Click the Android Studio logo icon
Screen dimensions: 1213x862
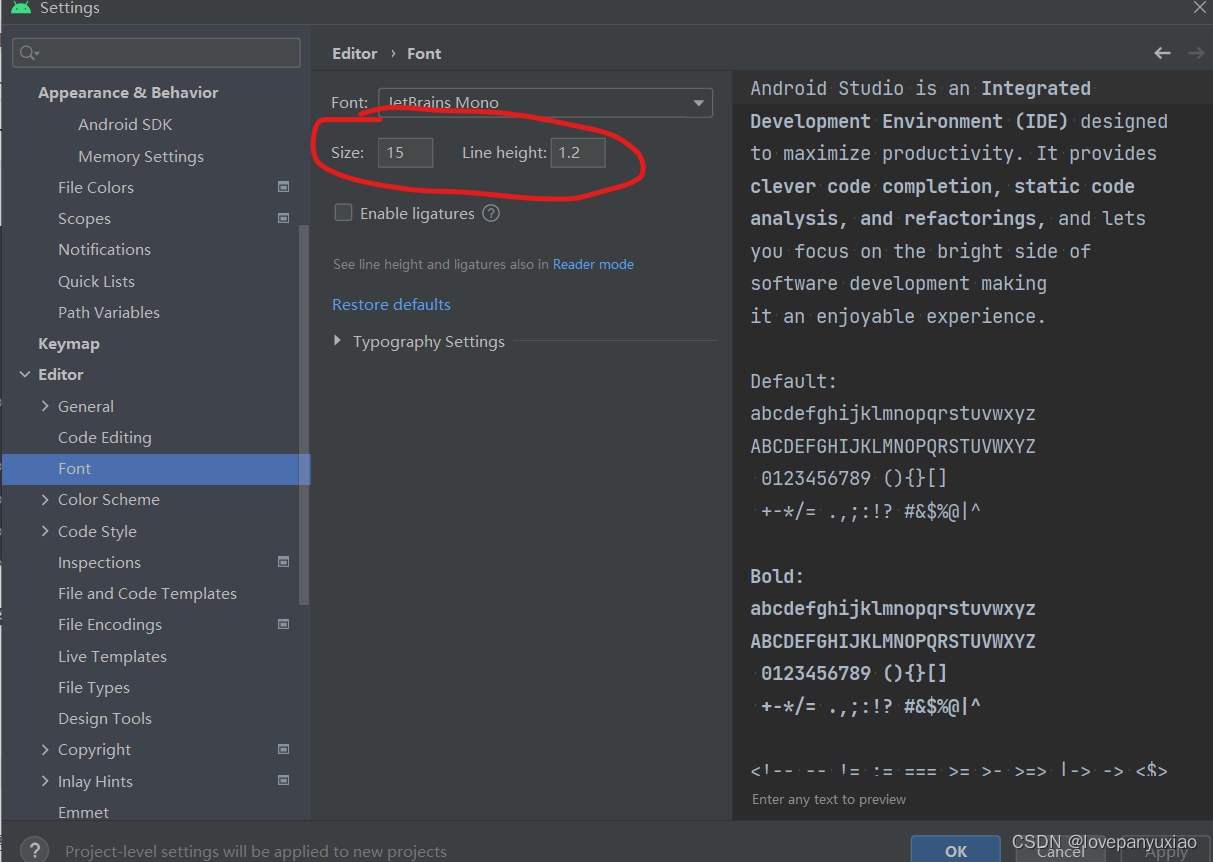[21, 7]
